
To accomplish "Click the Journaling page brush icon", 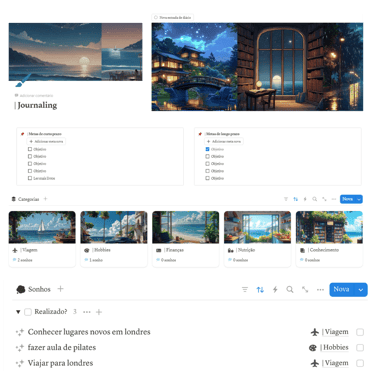I will 23,81.
